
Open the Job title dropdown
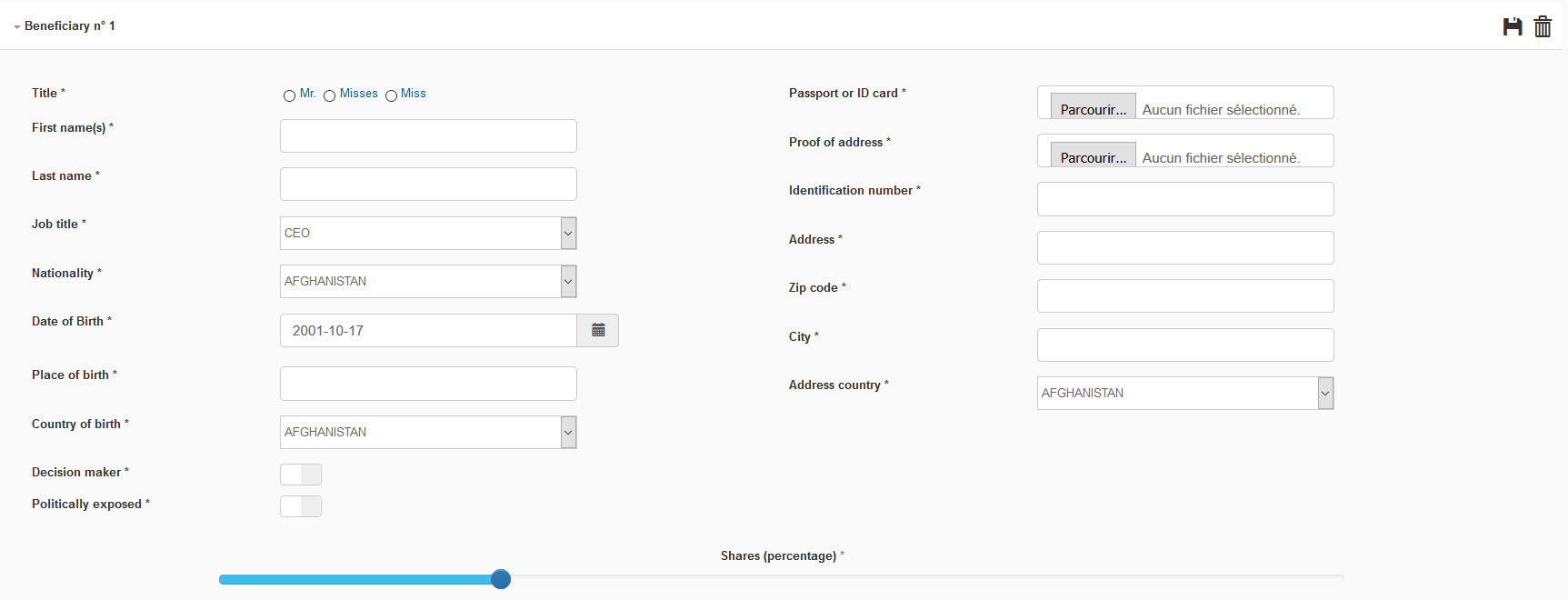click(428, 233)
